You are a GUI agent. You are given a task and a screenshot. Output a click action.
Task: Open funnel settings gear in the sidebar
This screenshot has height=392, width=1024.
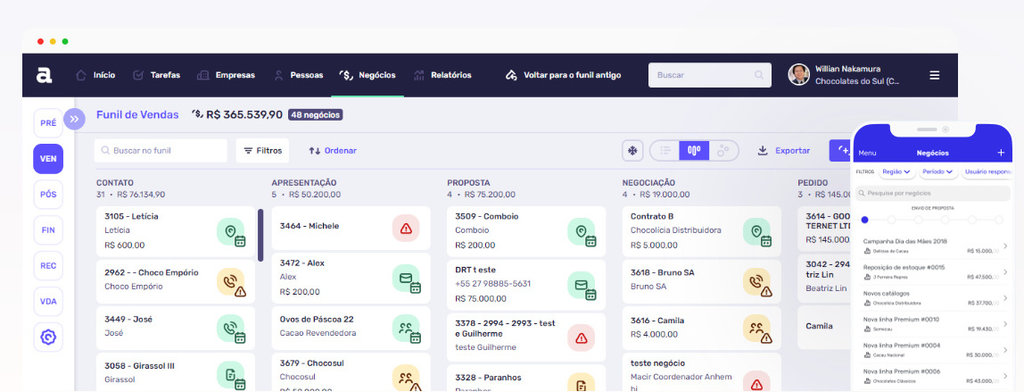click(48, 337)
